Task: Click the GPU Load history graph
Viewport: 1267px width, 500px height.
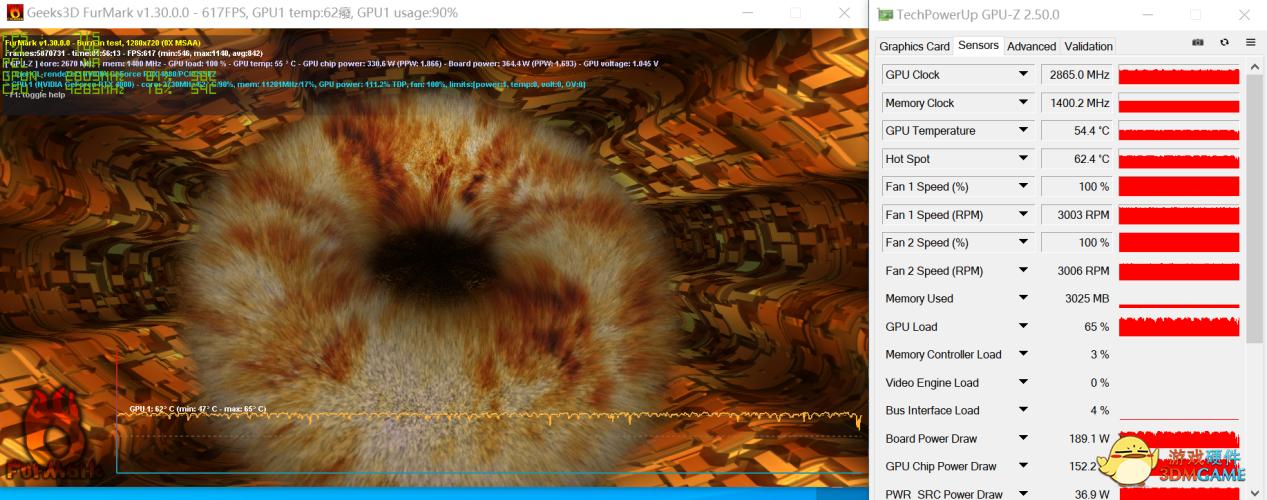Action: click(1179, 327)
